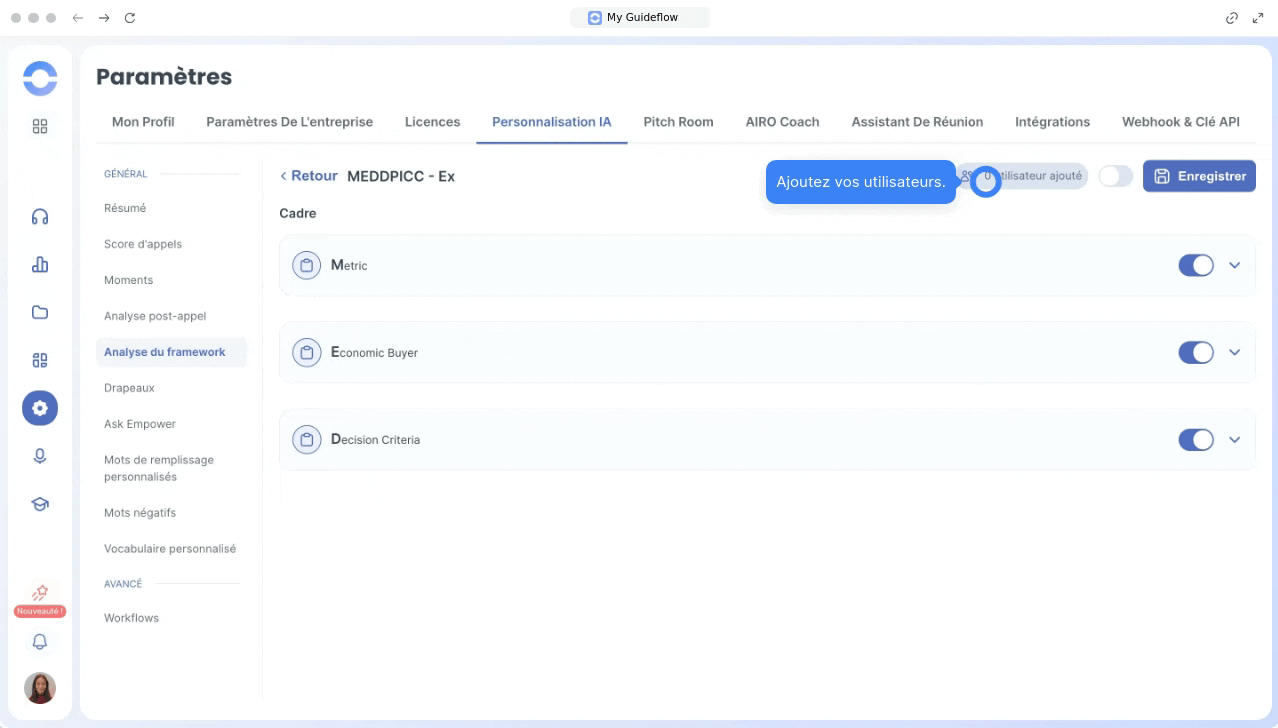
Task: Disable the Metric toggle switch
Action: point(1195,265)
